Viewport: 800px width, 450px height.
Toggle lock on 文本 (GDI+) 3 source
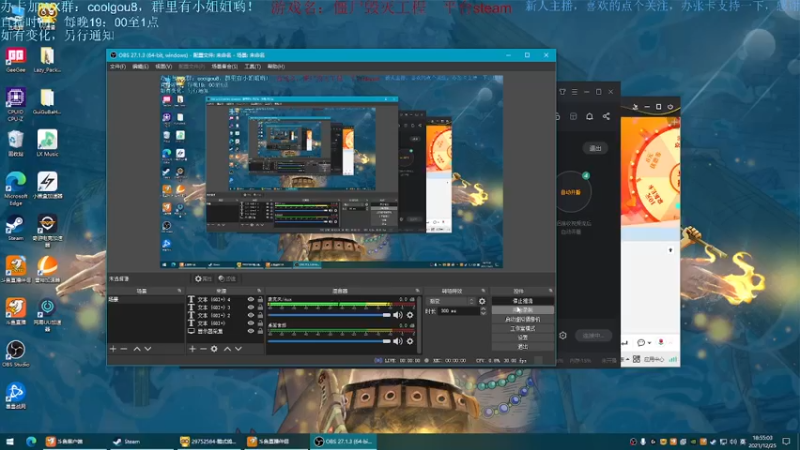tap(260, 308)
